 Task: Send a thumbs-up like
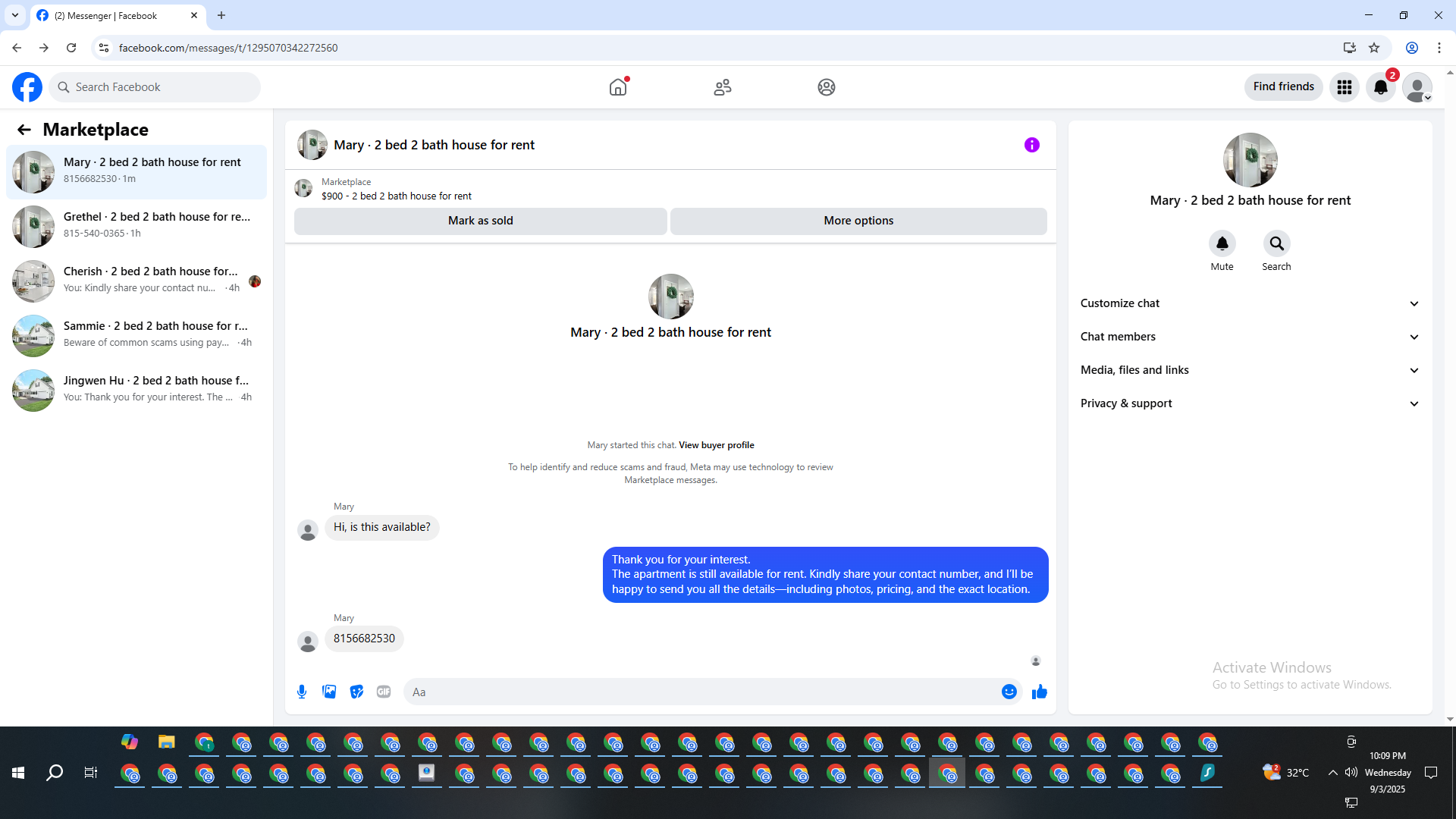click(1040, 692)
